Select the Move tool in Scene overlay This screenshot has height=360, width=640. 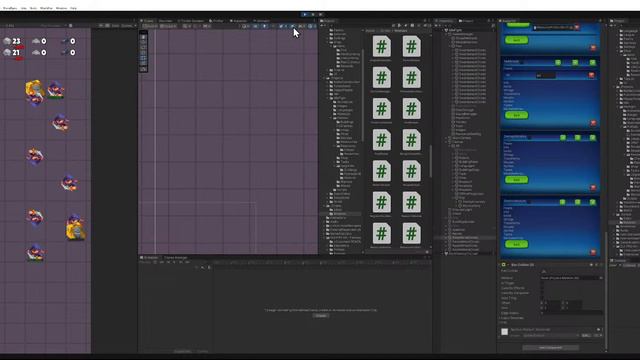pyautogui.click(x=143, y=42)
